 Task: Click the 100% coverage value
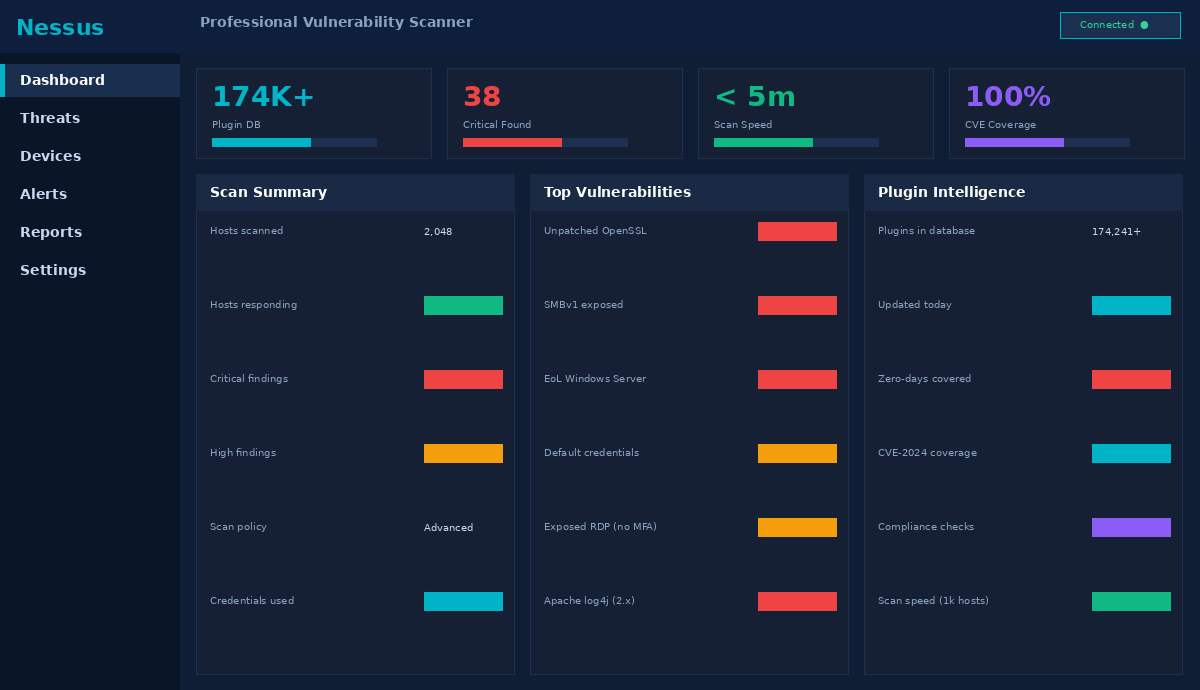pyautogui.click(x=1008, y=97)
